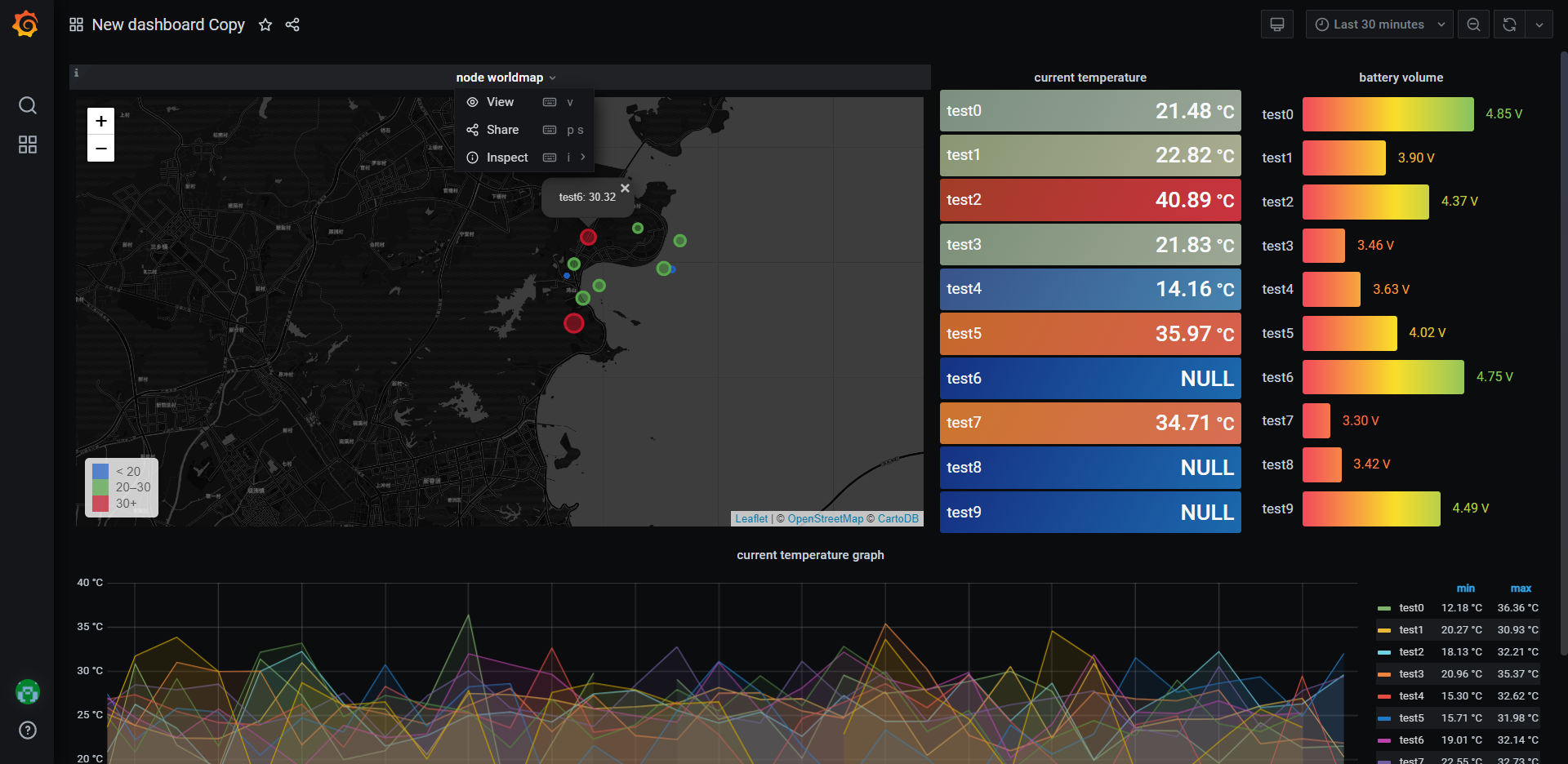This screenshot has width=1568, height=764.
Task: Close the test6 map tooltip
Action: coord(625,188)
